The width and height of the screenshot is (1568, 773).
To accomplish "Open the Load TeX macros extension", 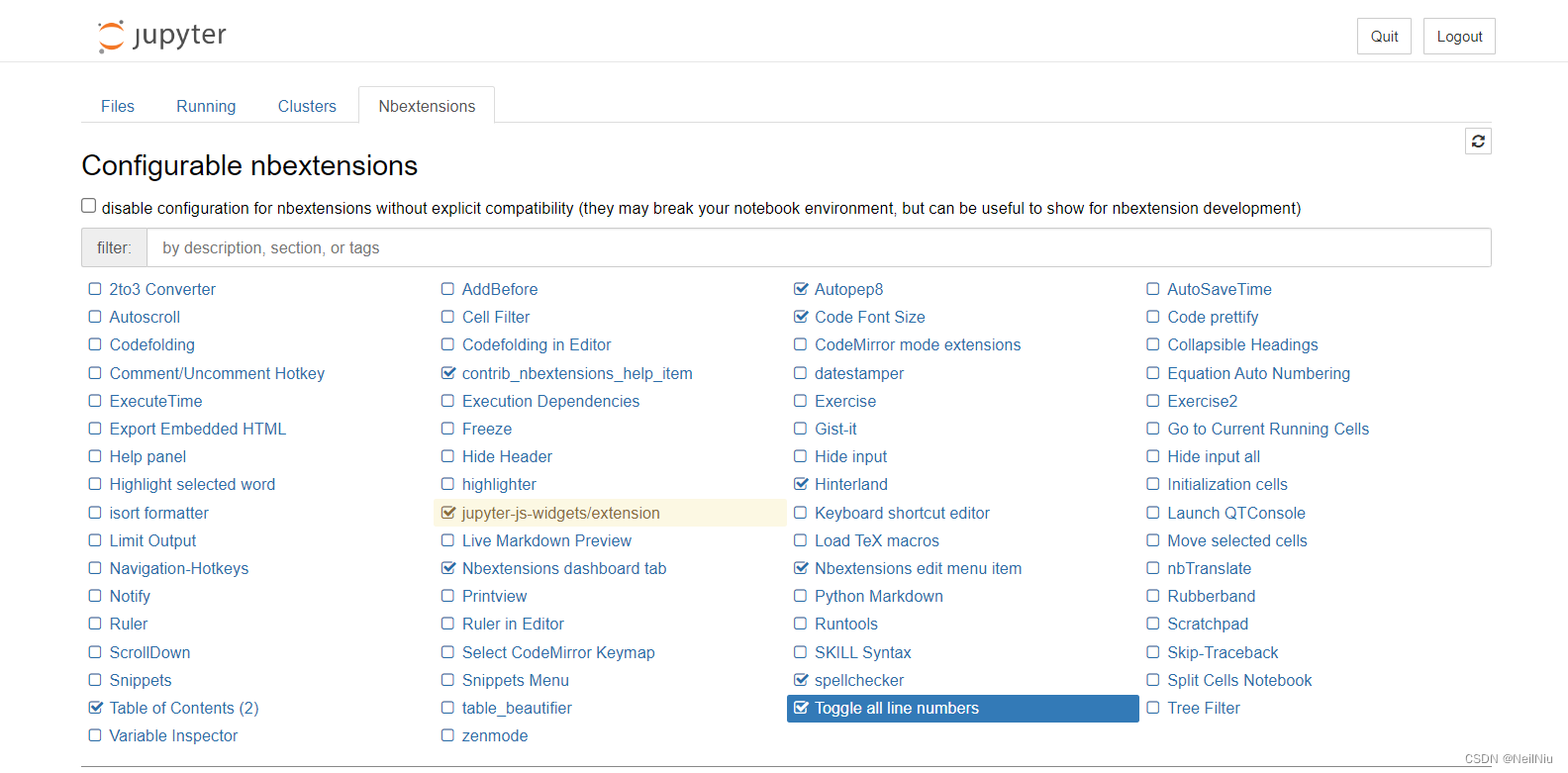I will click(877, 540).
